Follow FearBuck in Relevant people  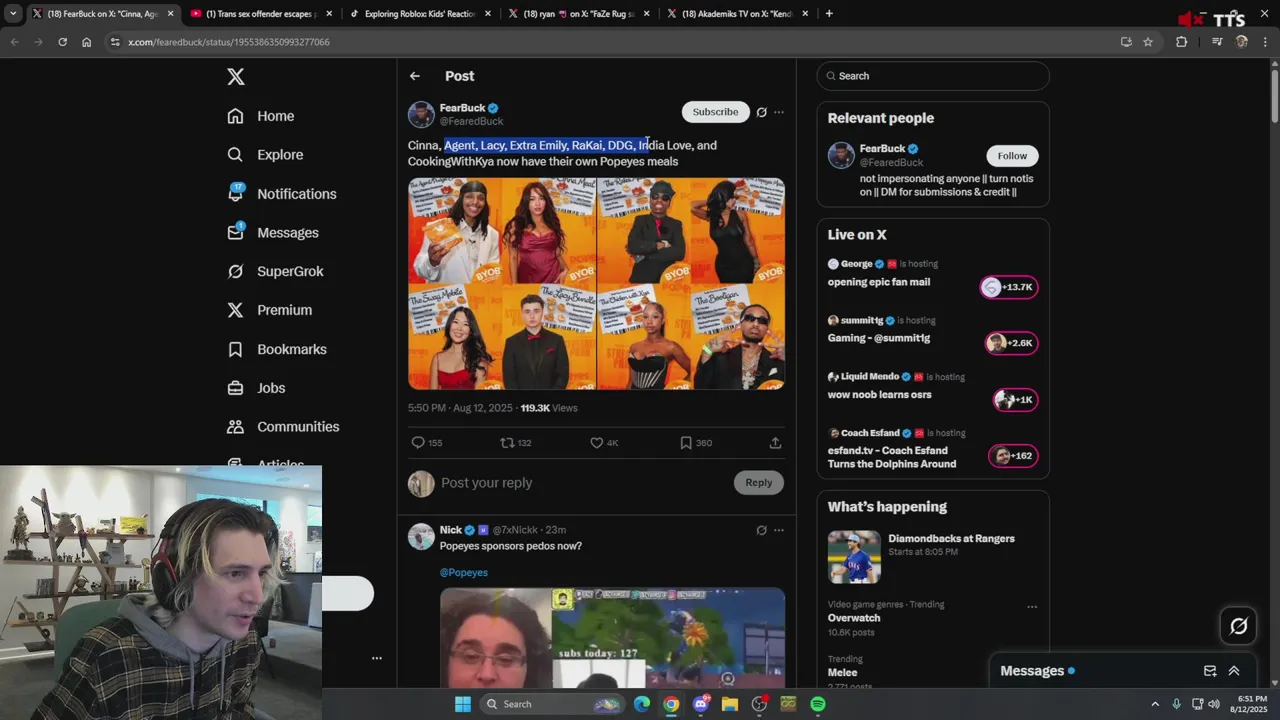click(1012, 156)
